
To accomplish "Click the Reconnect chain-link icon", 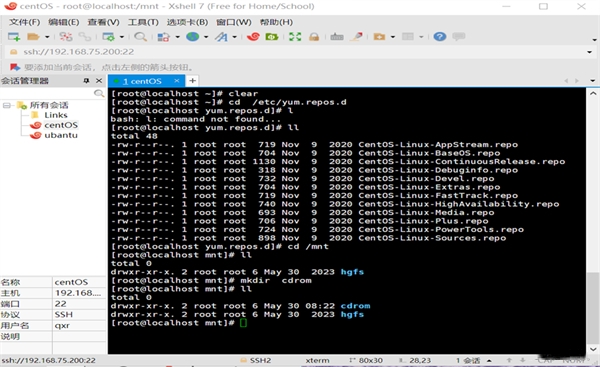I will (x=85, y=37).
